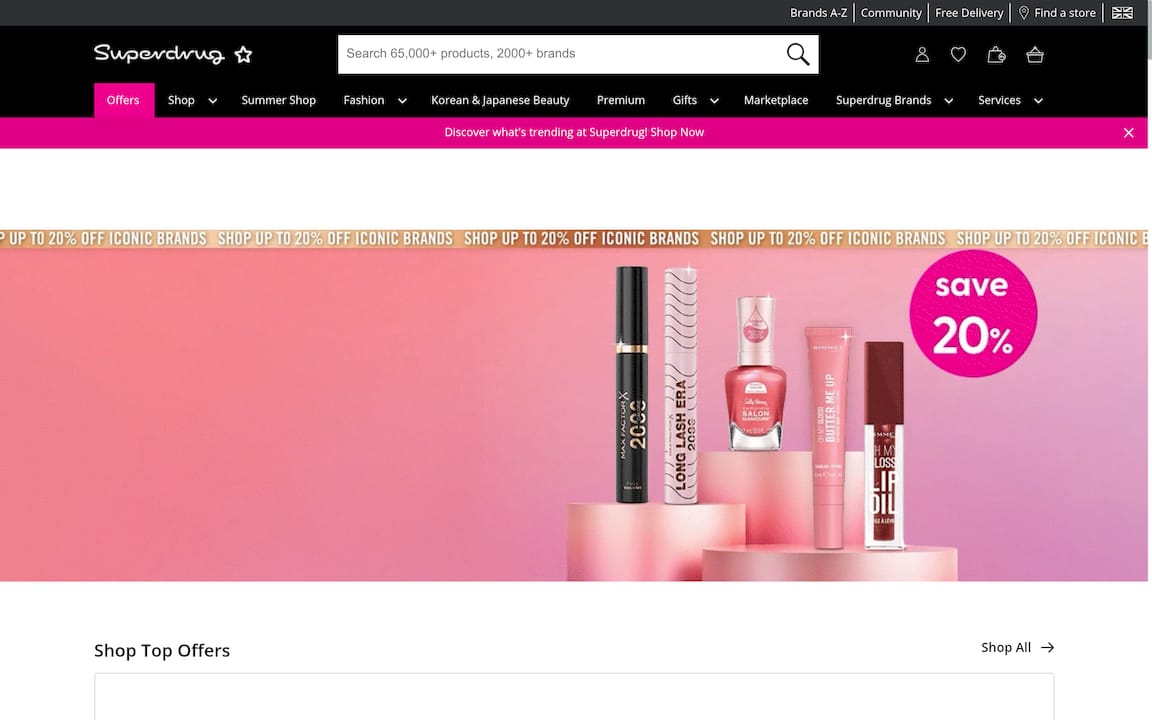Open the shopping basket icon

[1035, 54]
